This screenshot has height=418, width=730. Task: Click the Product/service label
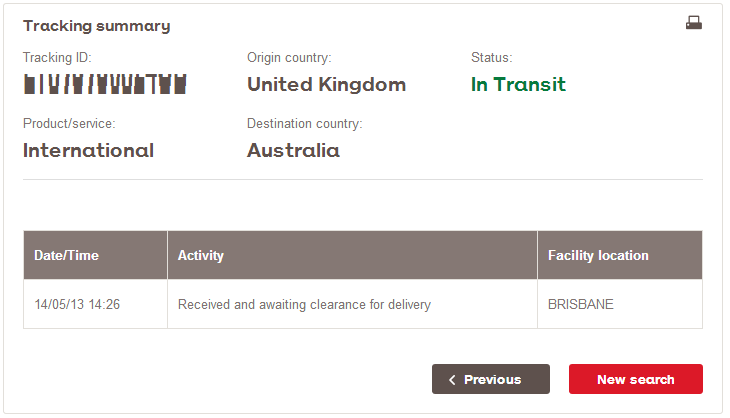pyautogui.click(x=69, y=123)
